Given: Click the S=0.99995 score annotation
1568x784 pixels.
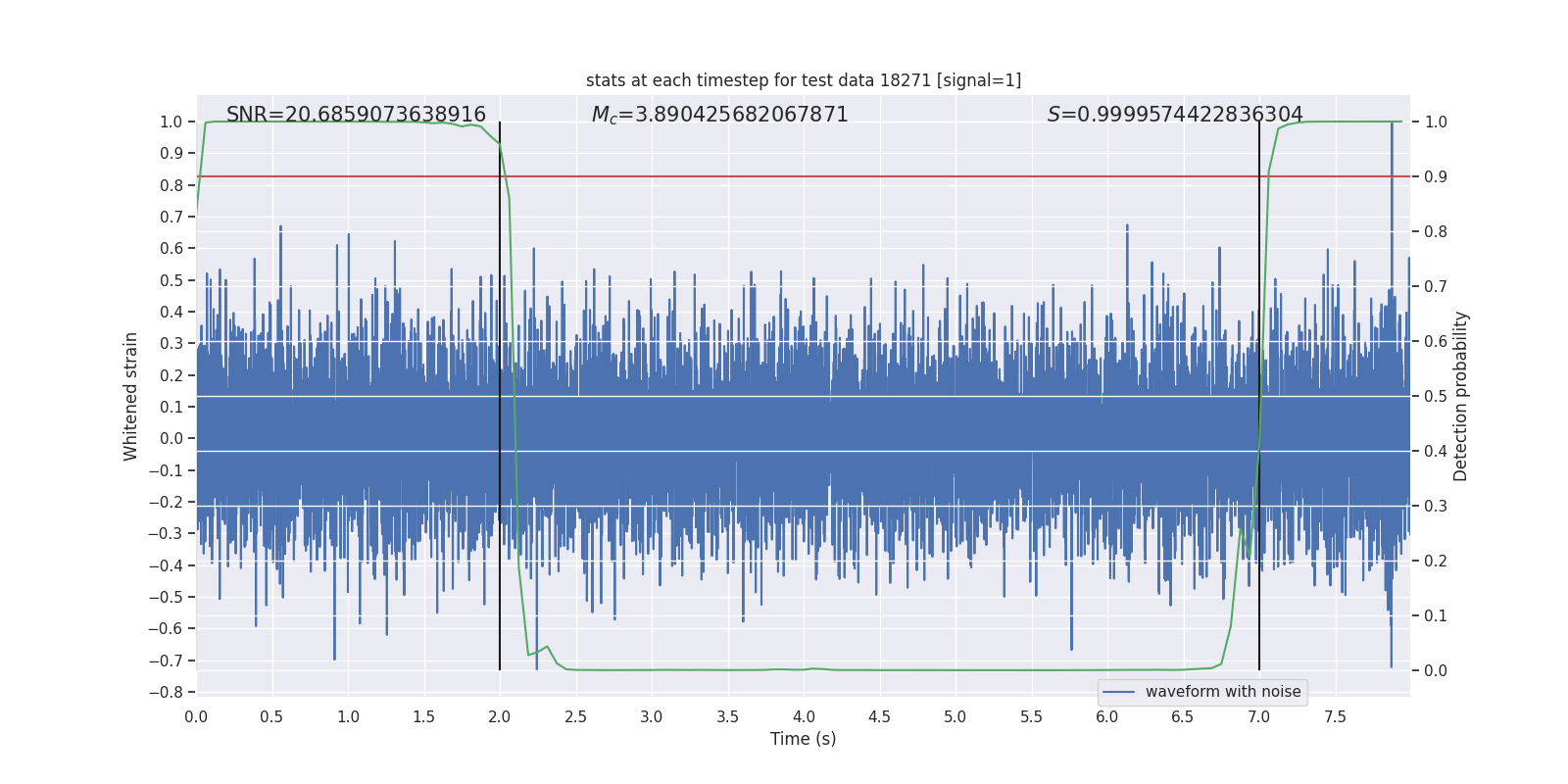Looking at the screenshot, I should point(1174,115).
